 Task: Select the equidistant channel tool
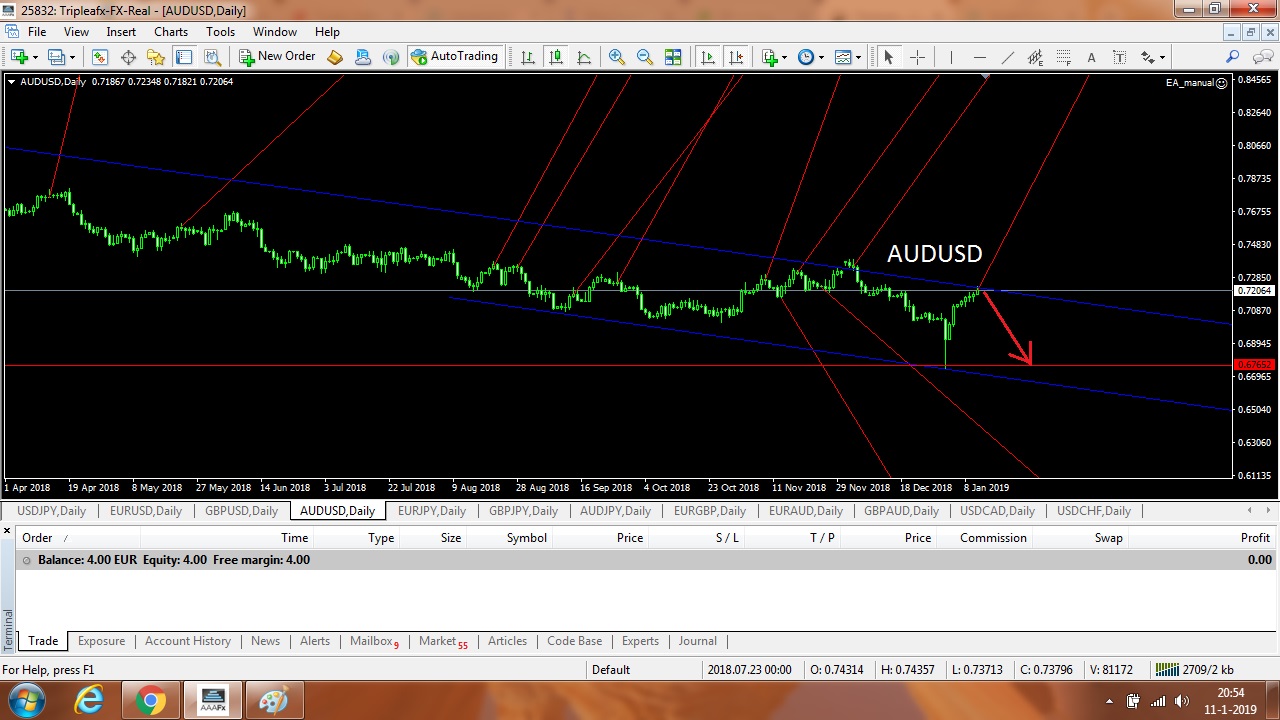click(1035, 57)
